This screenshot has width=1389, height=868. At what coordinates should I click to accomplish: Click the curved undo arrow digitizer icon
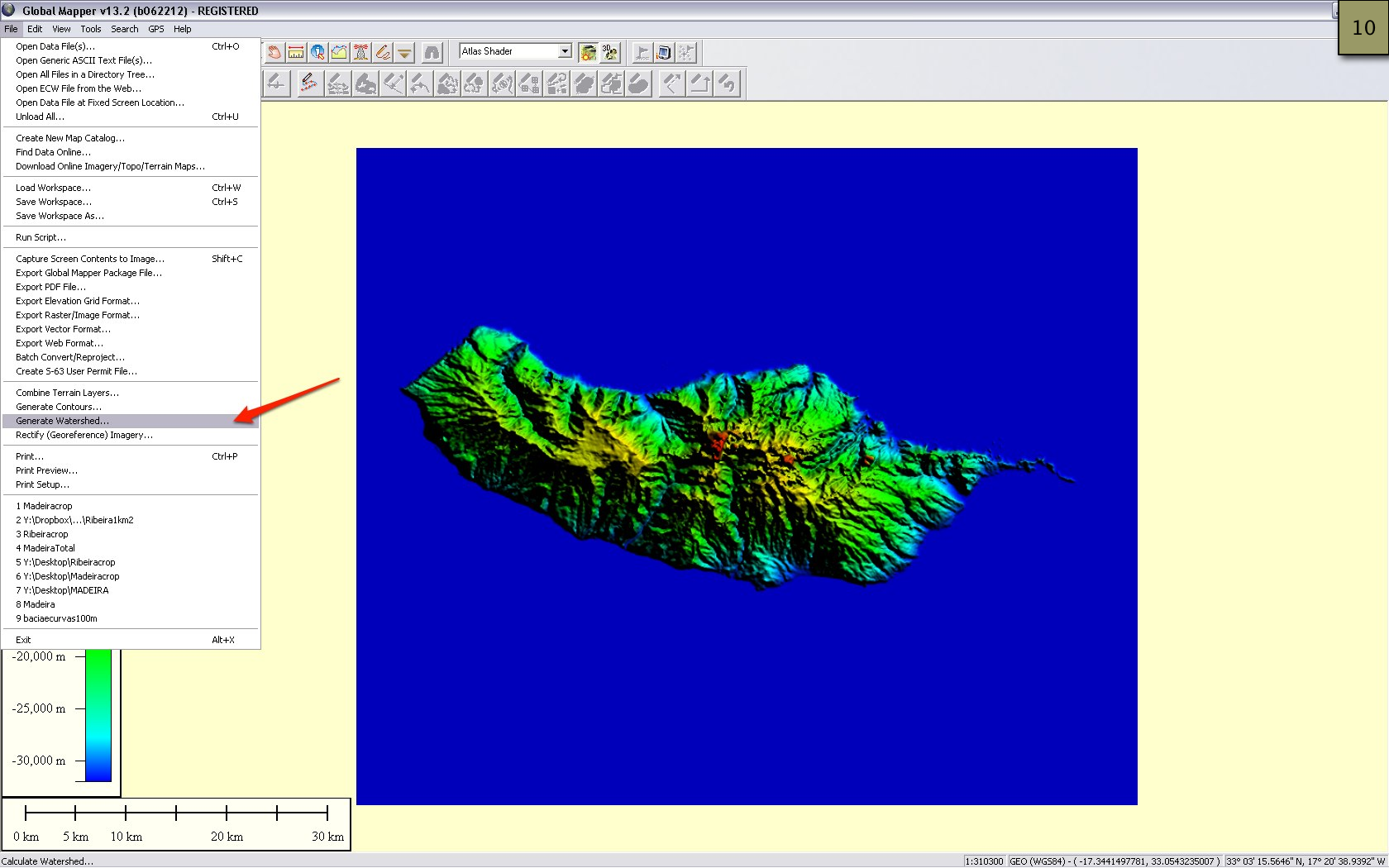pos(727,83)
